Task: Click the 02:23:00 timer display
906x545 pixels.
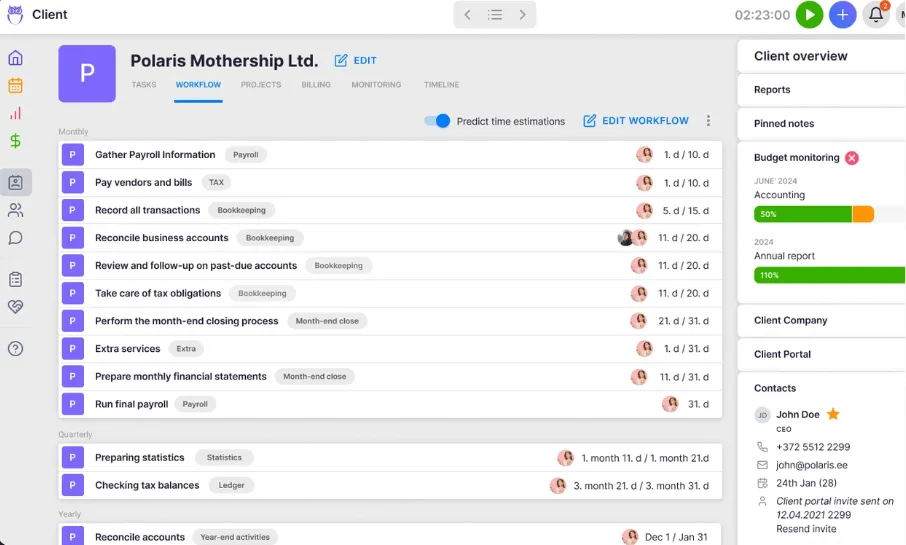Action: 762,14
